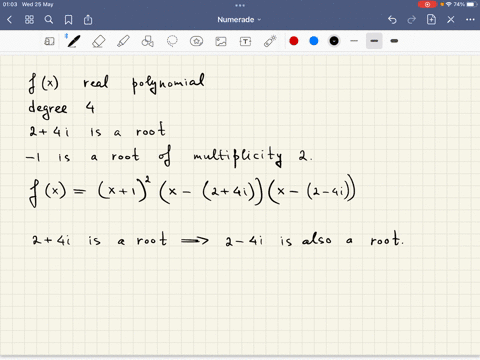Select the Shapes tool
The height and width of the screenshot is (360, 480).
click(148, 41)
